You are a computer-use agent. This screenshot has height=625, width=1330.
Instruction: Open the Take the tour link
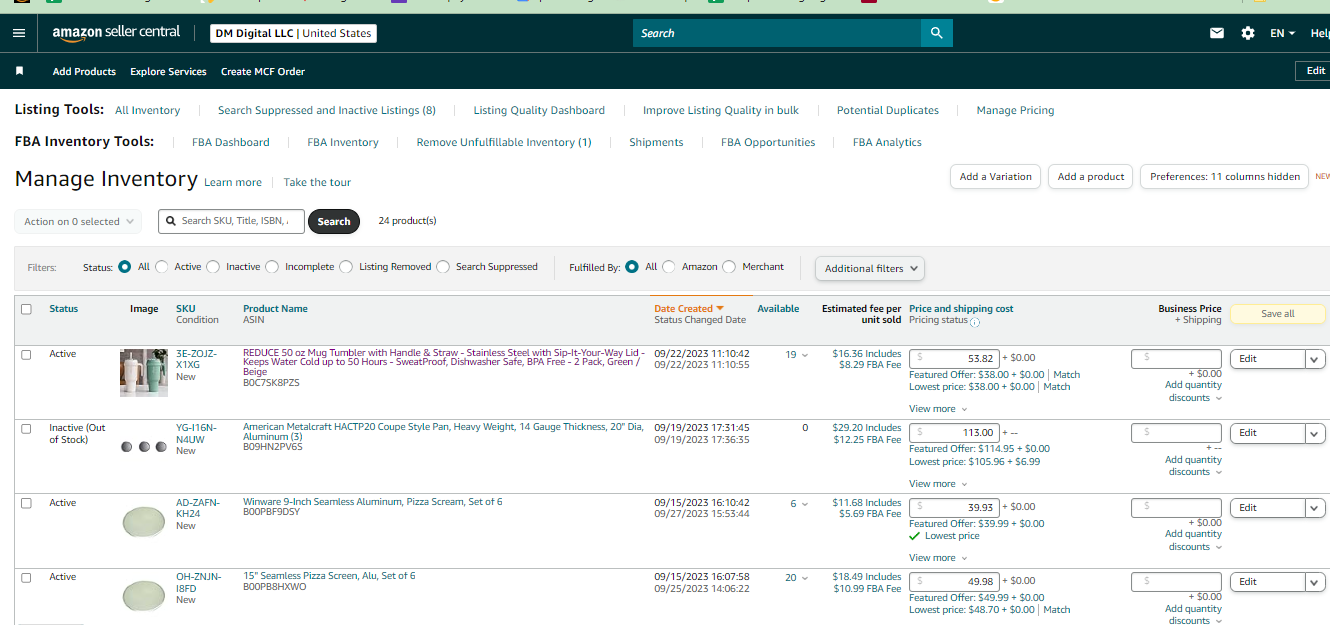pyautogui.click(x=317, y=183)
